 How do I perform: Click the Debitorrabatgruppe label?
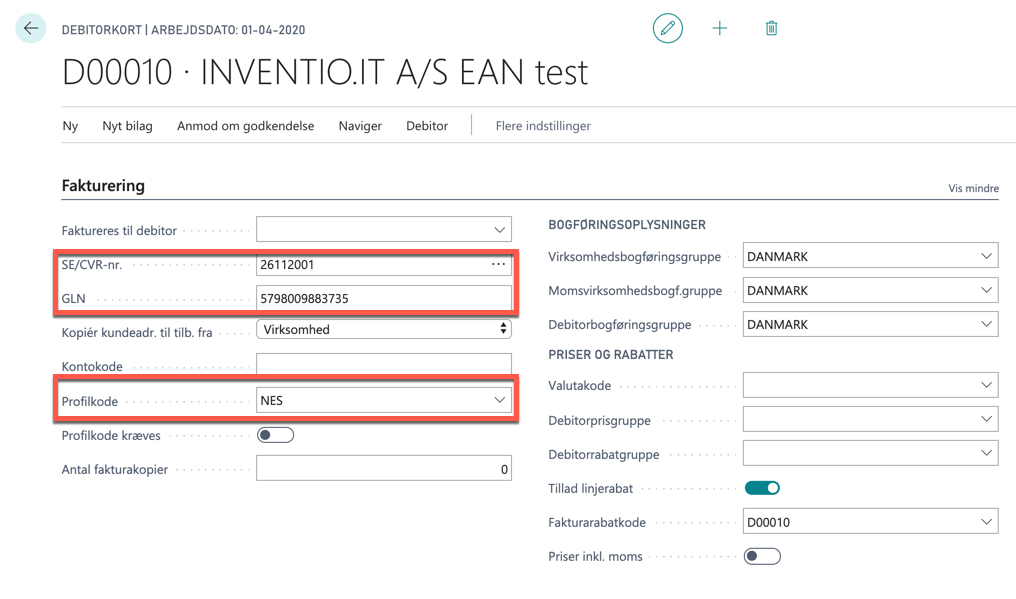click(604, 454)
